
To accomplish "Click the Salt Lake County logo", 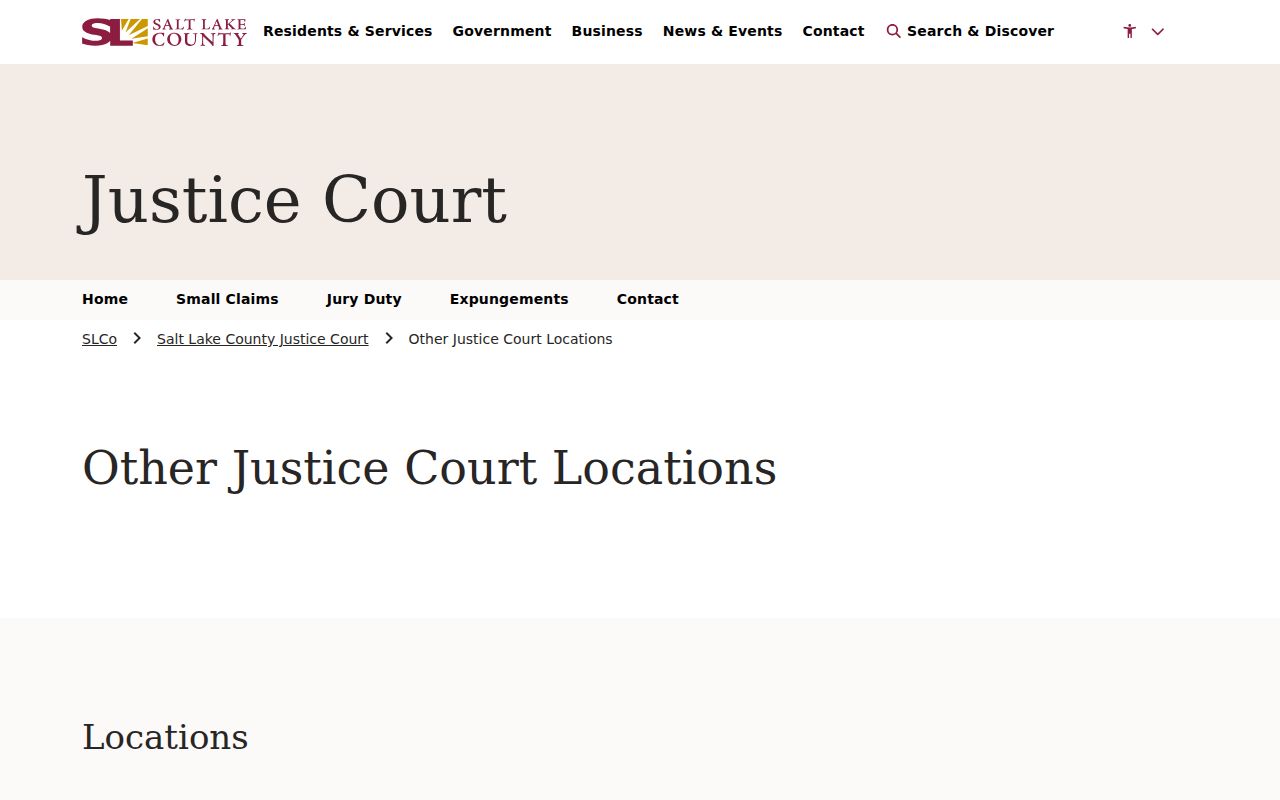I will [x=164, y=32].
